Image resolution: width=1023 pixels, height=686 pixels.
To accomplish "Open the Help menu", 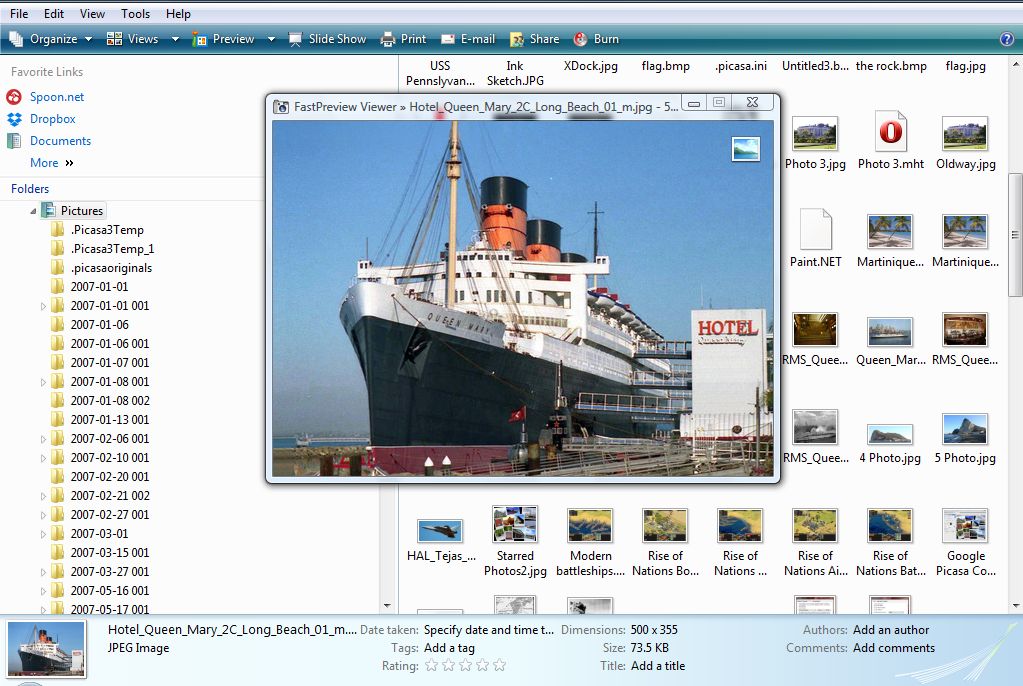I will pos(178,14).
